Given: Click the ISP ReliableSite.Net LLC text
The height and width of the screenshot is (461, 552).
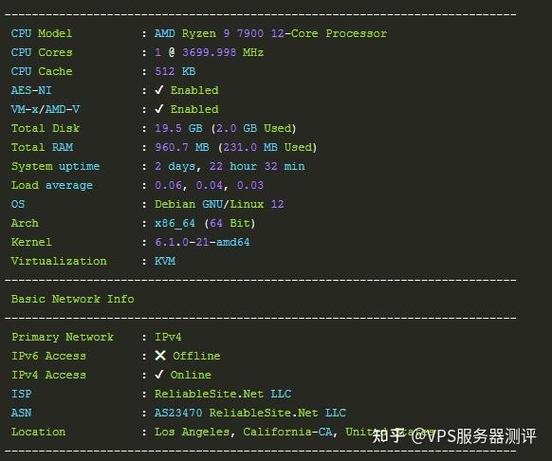Looking at the screenshot, I should pyautogui.click(x=223, y=394).
